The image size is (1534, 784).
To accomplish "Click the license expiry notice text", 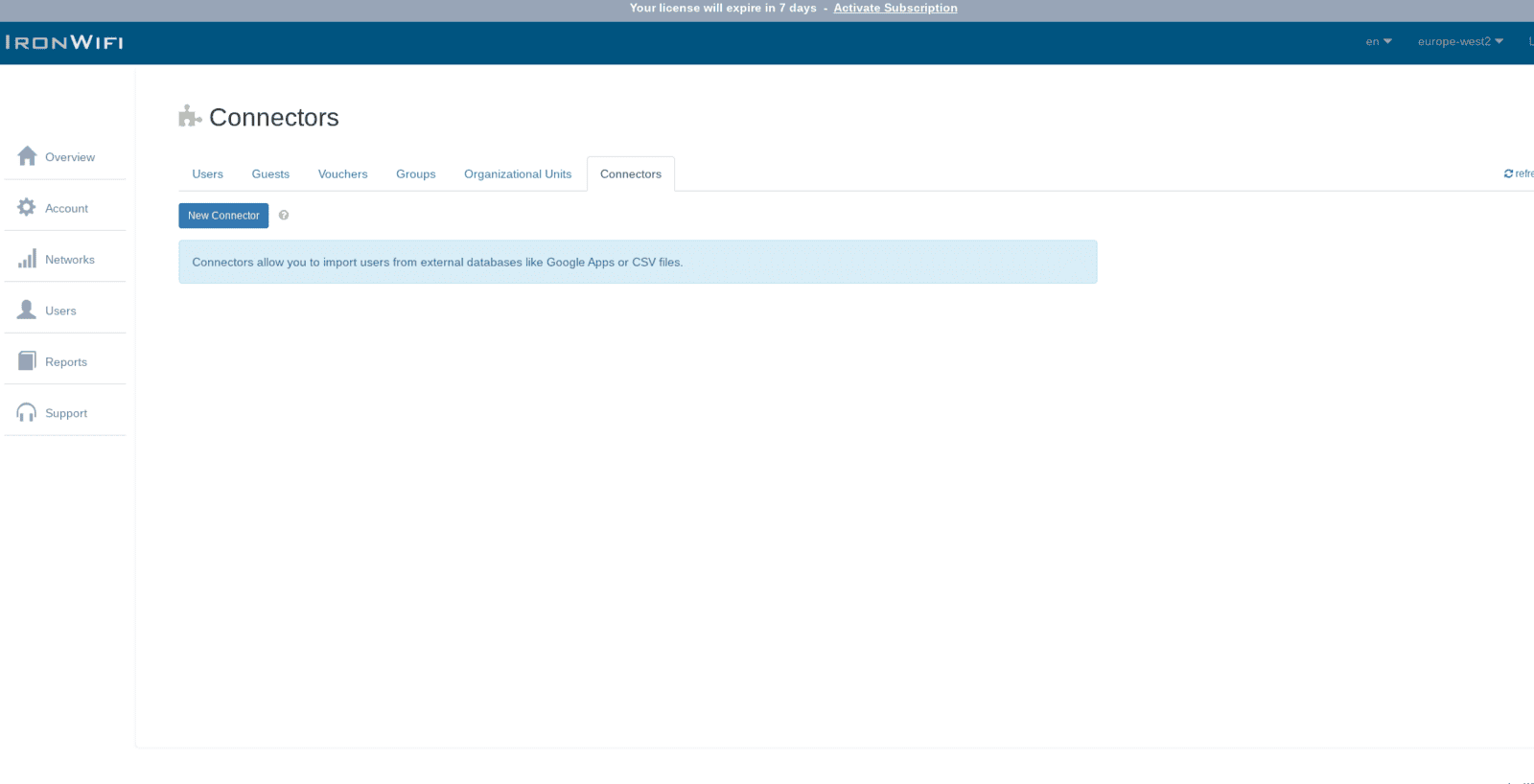I will pyautogui.click(x=723, y=8).
